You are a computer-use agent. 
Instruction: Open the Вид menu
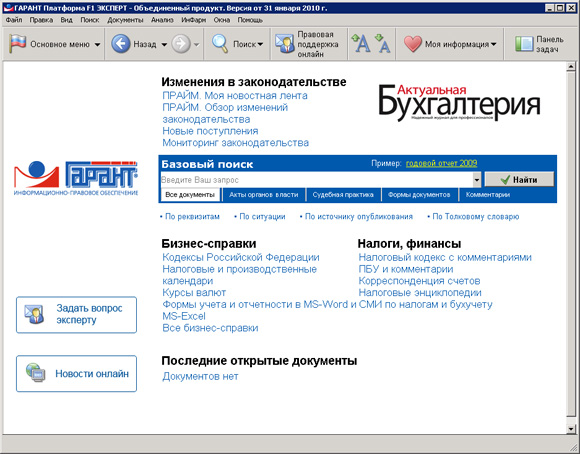click(66, 20)
